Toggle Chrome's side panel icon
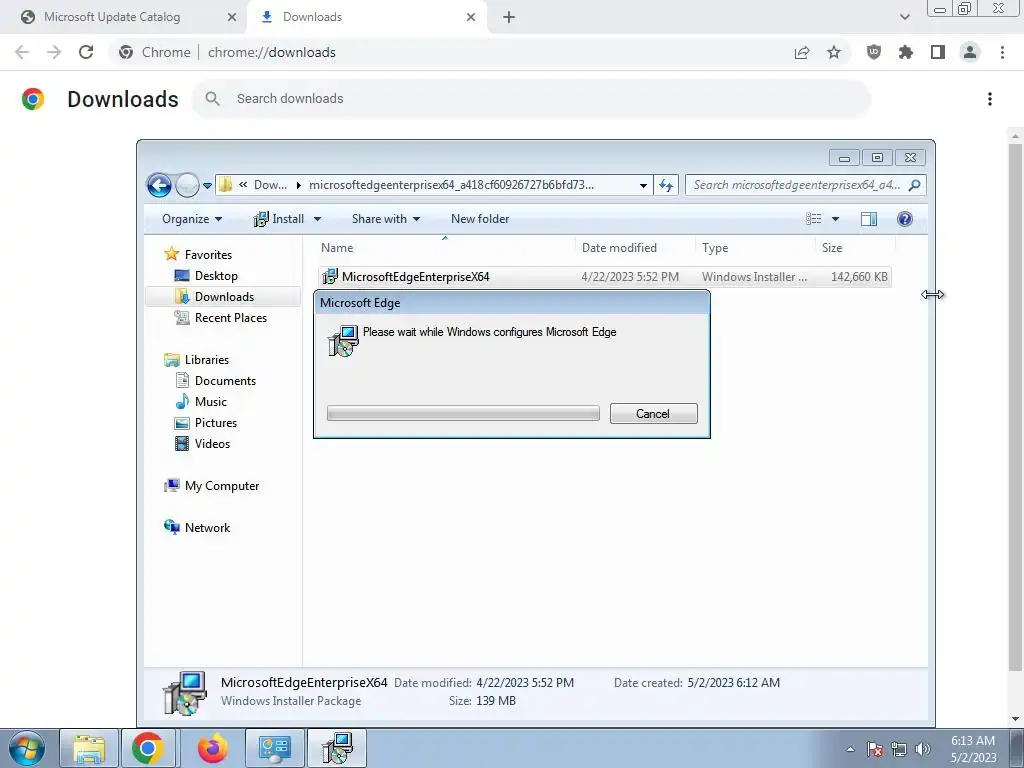1024x768 pixels. pyautogui.click(x=938, y=52)
